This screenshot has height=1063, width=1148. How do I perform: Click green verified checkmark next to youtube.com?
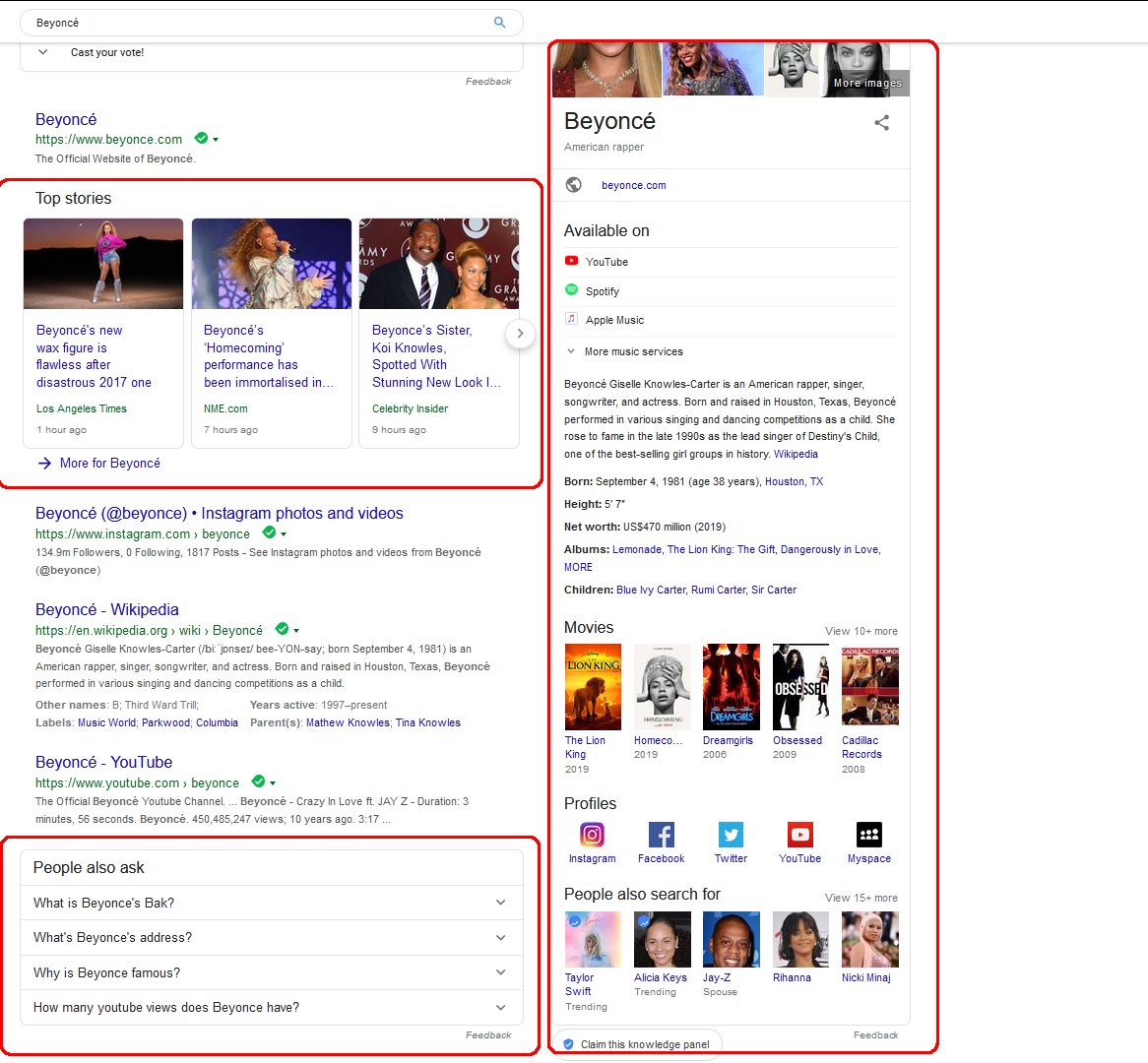click(258, 782)
